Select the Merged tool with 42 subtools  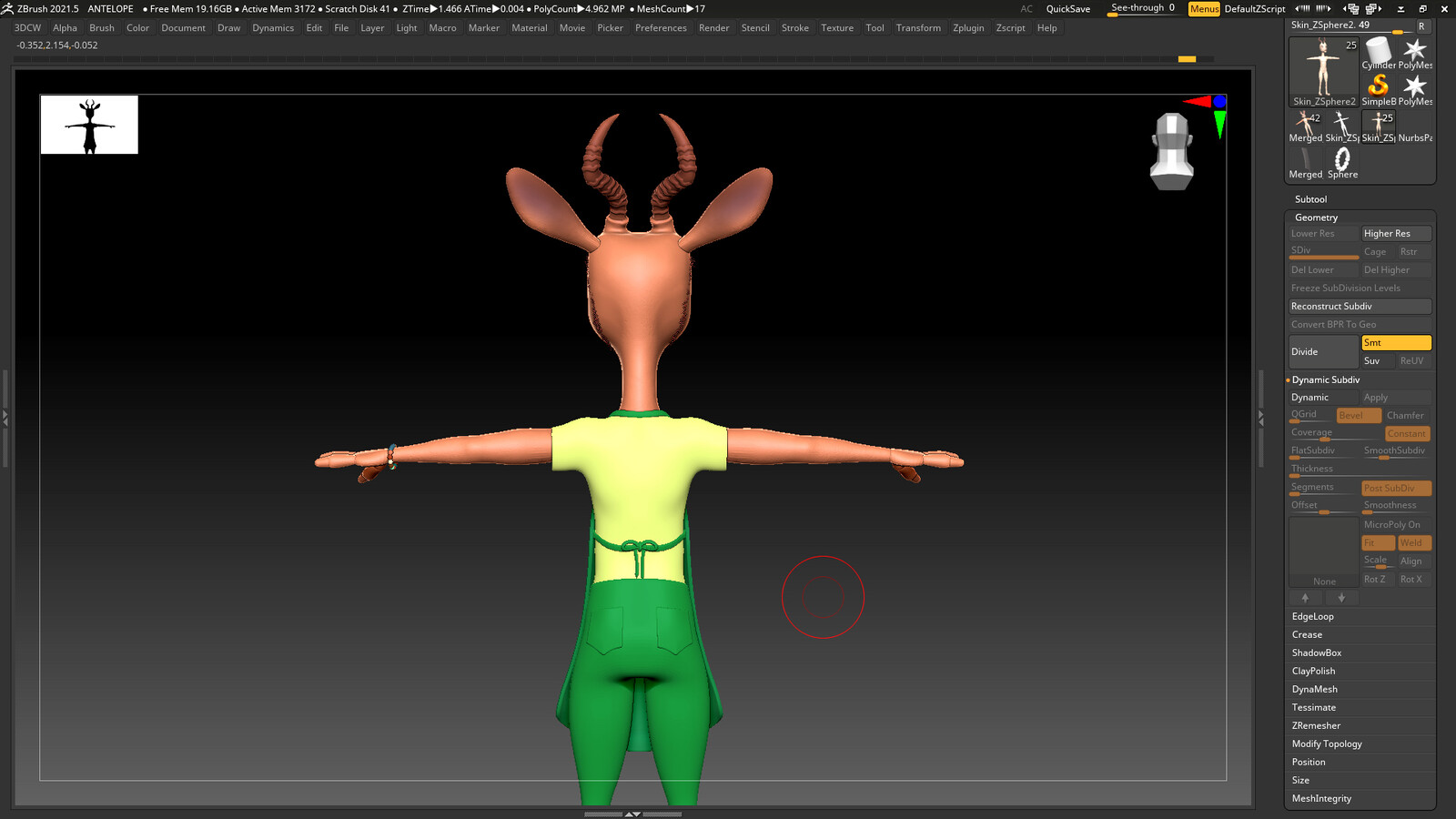pyautogui.click(x=1306, y=126)
